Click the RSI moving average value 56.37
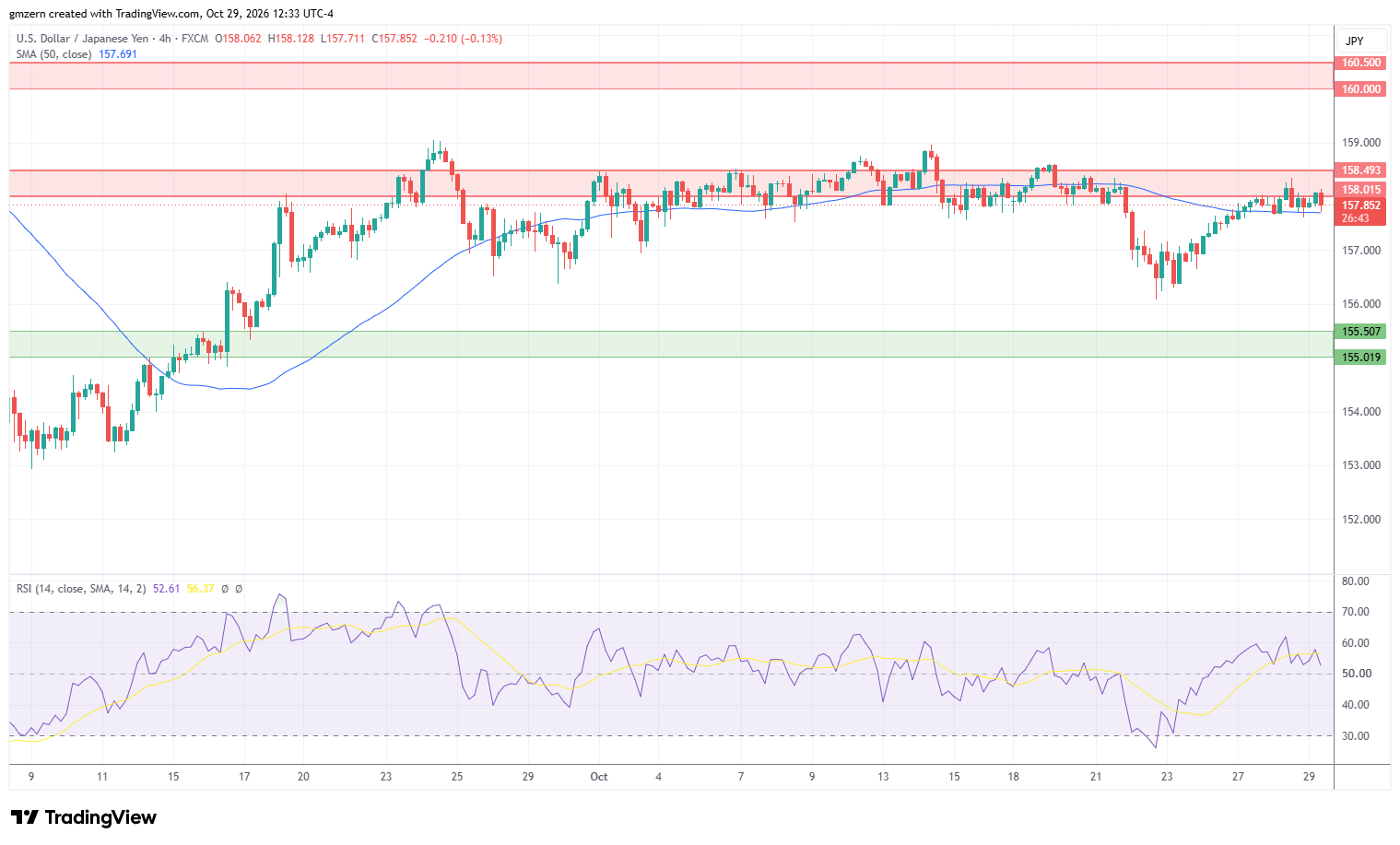Viewport: 1400px width, 845px height. (200, 588)
